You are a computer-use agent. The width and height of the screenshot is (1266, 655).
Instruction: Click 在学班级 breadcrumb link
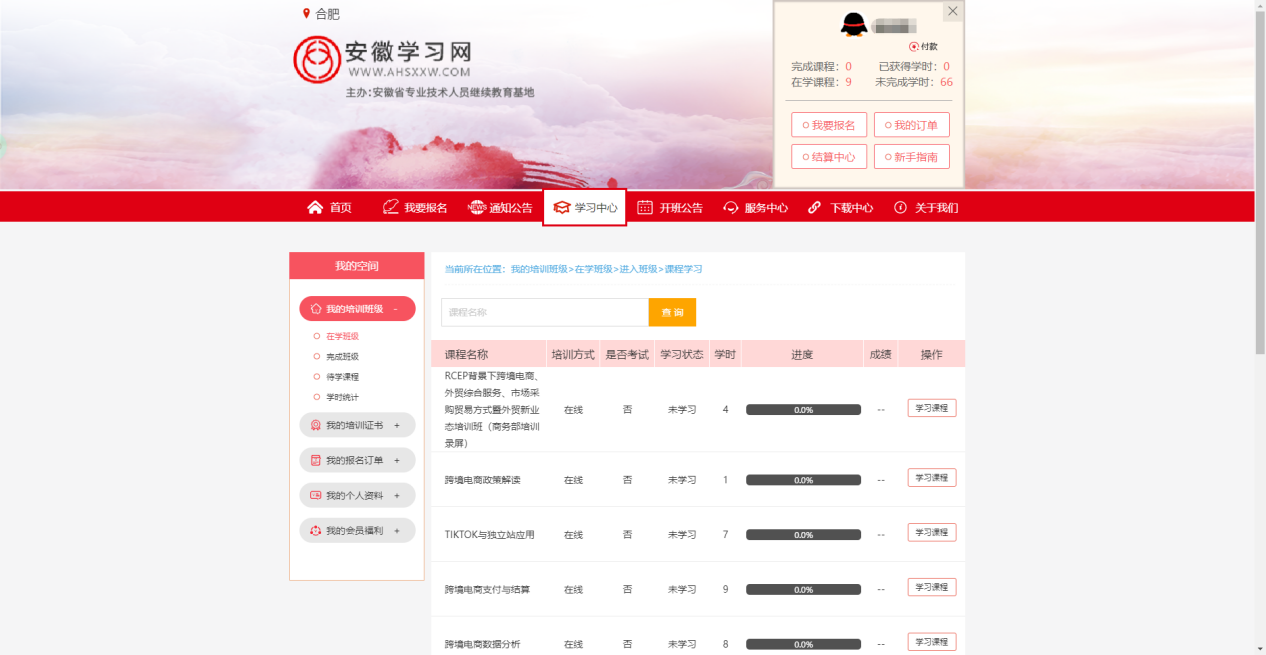594,269
